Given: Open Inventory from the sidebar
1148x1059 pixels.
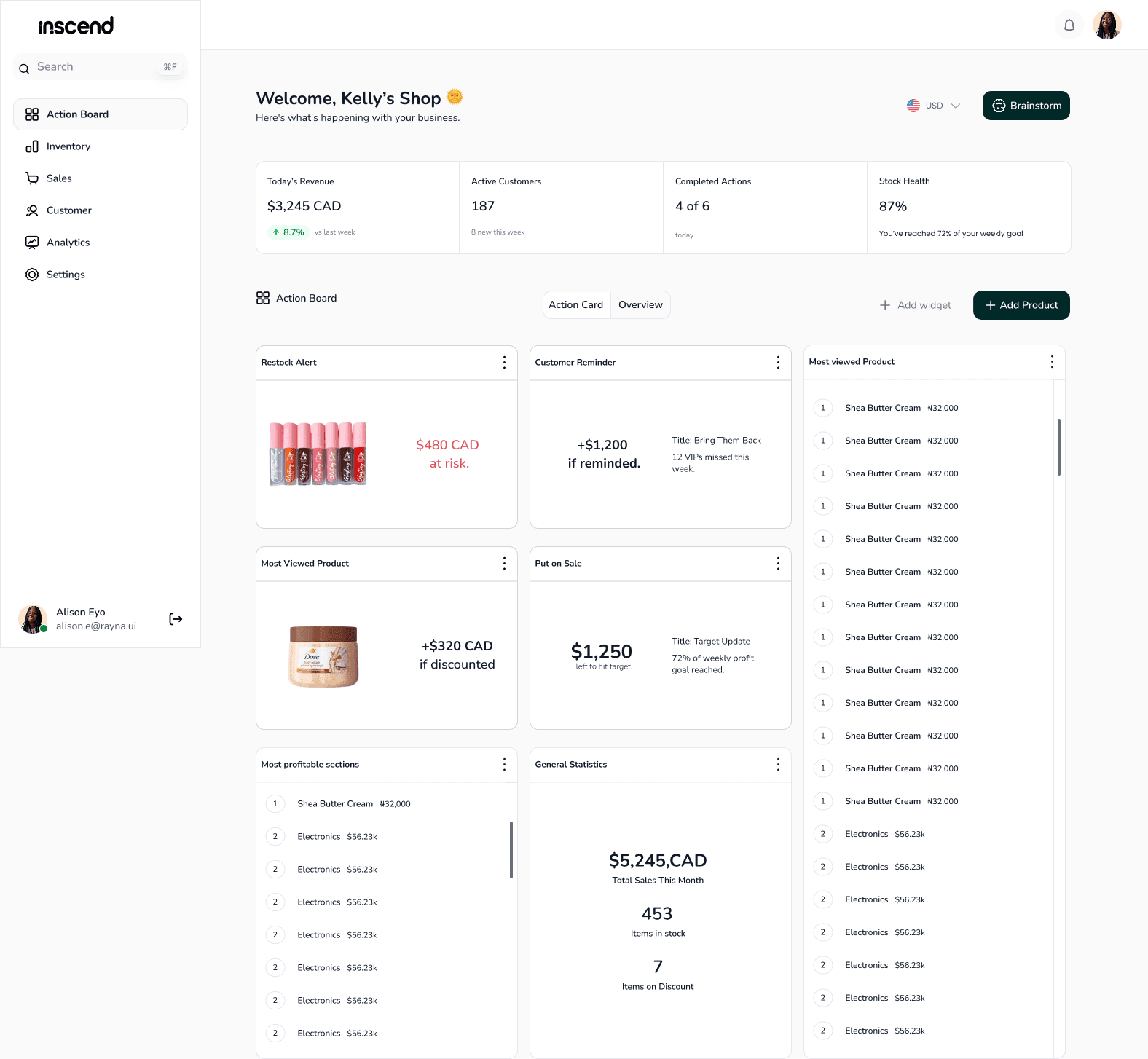Looking at the screenshot, I should click(101, 146).
